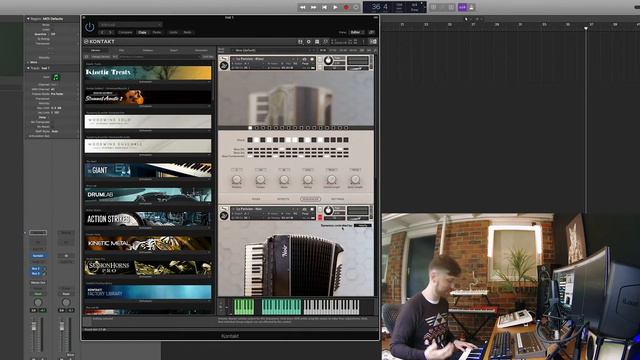Click the Kontakt logo

[100, 42]
